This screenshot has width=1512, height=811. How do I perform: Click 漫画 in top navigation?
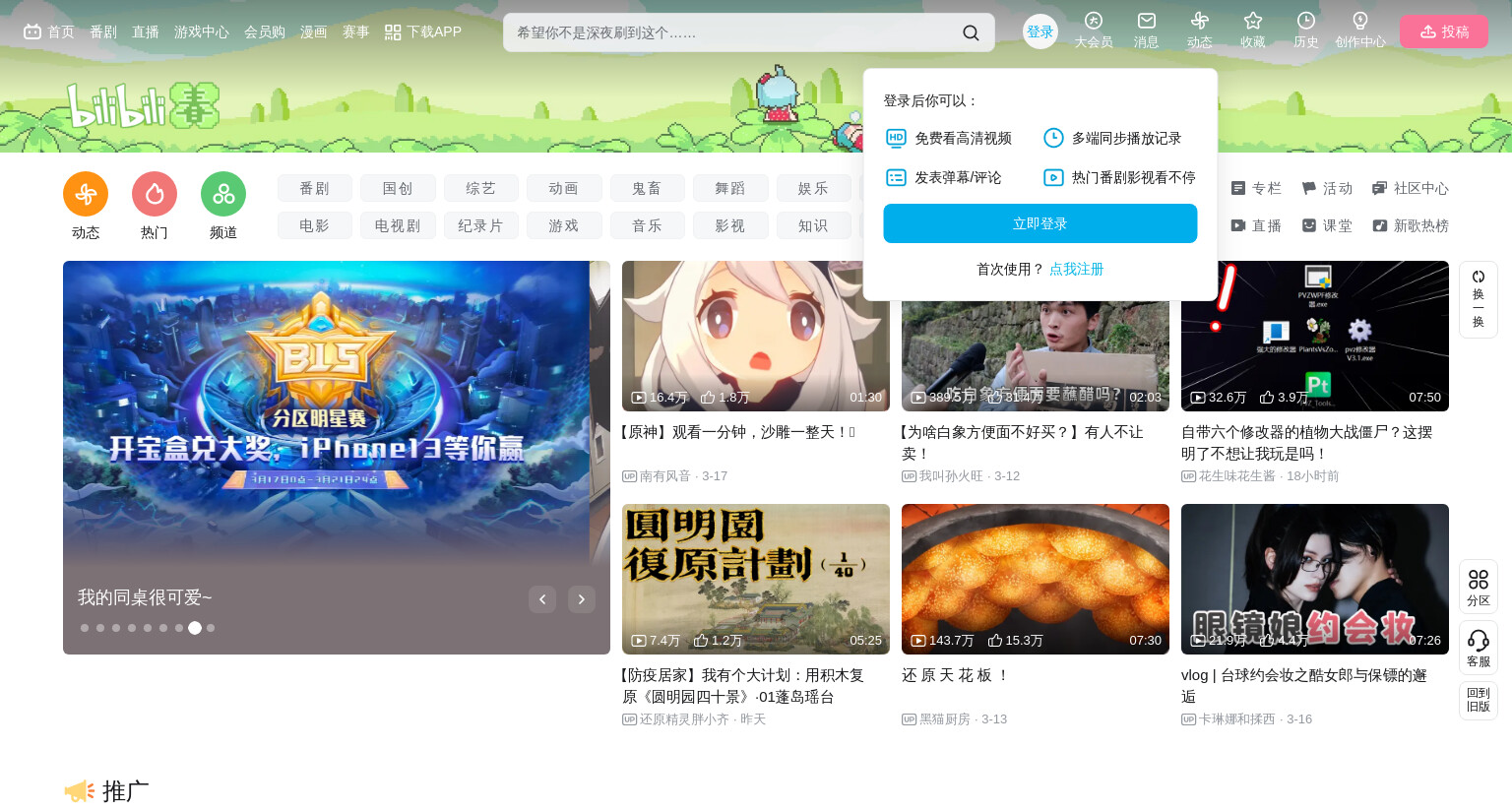point(314,31)
